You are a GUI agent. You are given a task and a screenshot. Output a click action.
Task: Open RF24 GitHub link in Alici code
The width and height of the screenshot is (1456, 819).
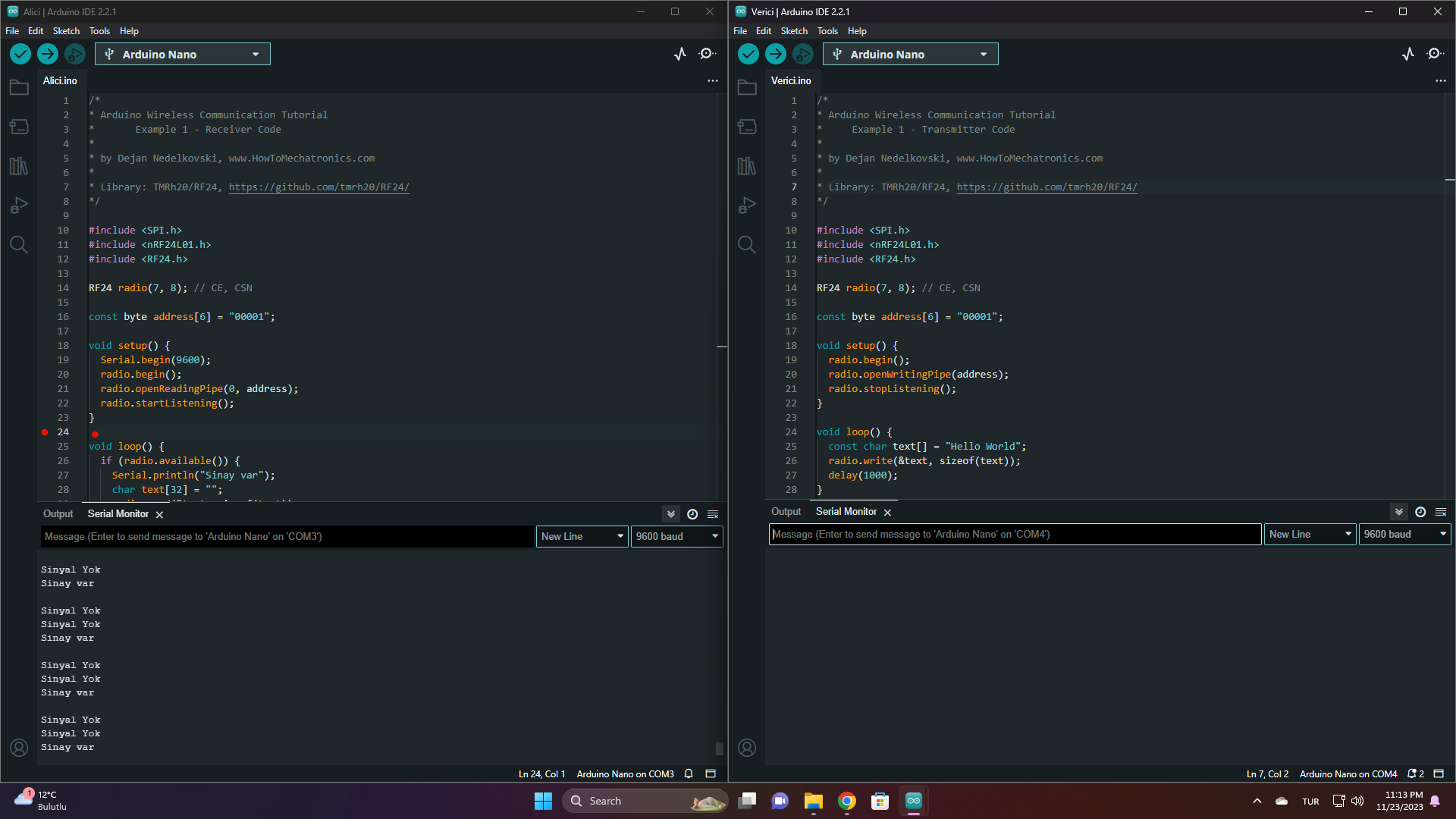tap(318, 187)
